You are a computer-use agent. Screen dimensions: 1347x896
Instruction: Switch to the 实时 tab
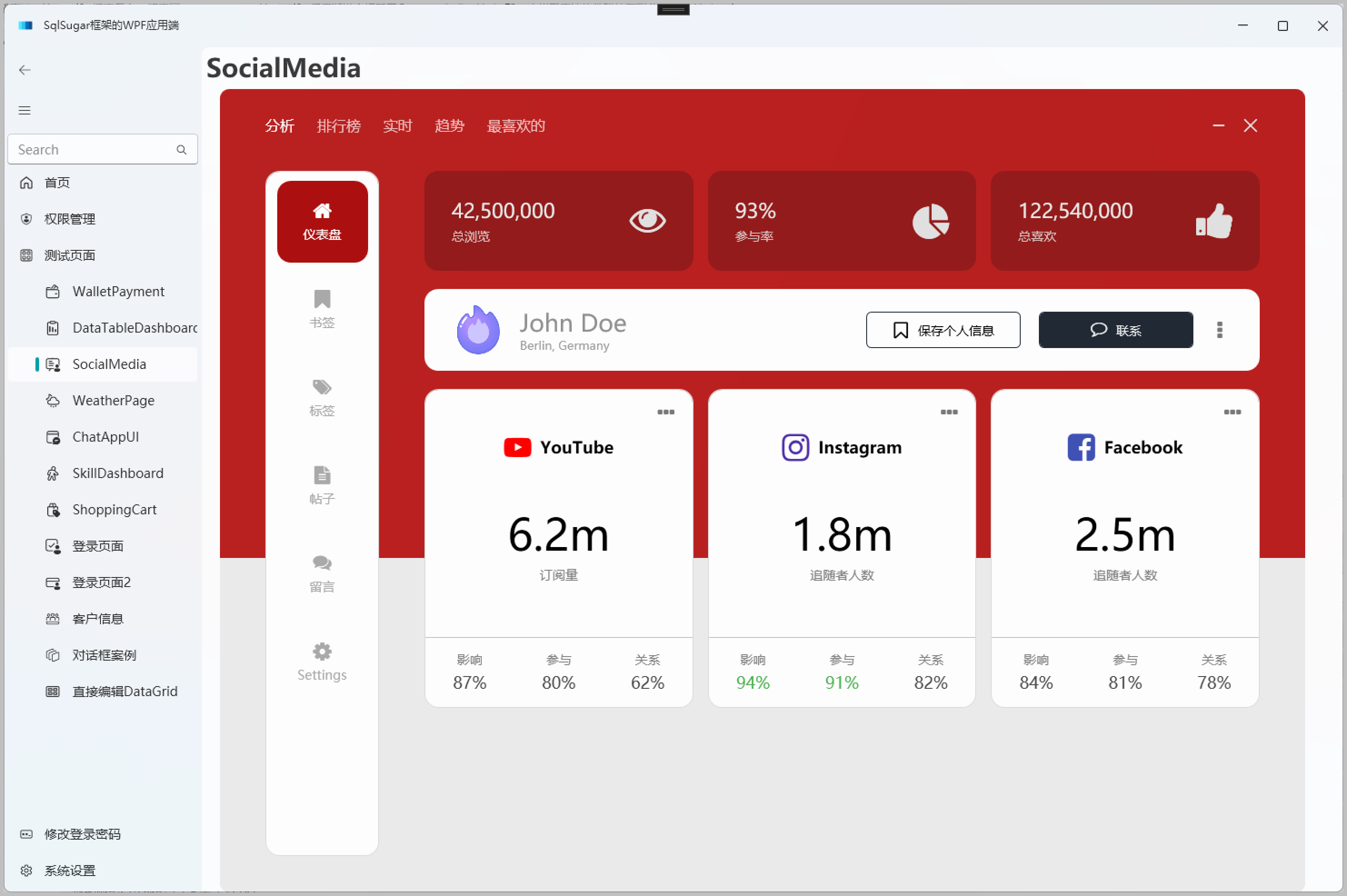click(398, 126)
